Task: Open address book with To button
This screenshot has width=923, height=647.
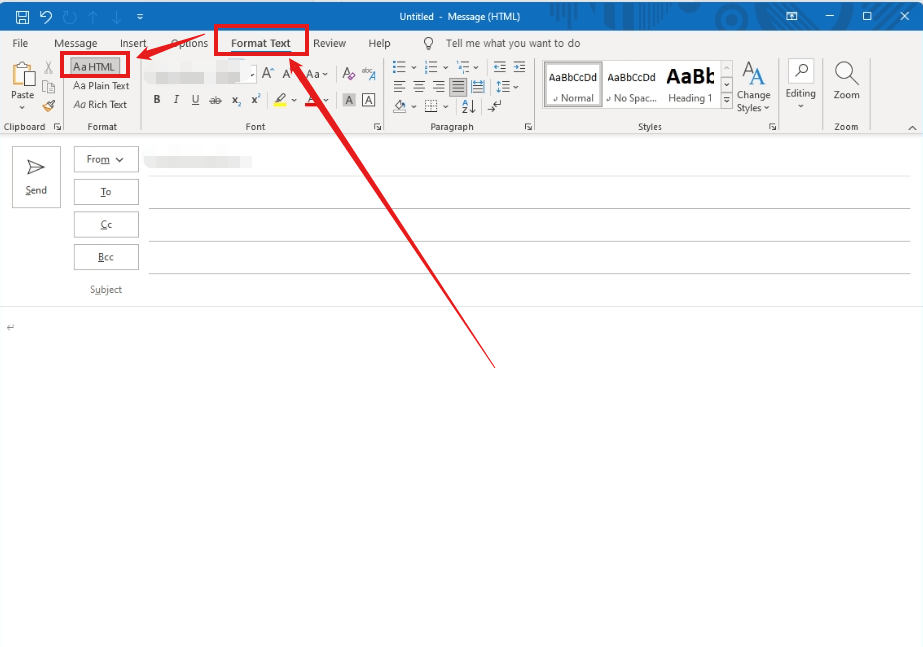Action: coord(106,192)
